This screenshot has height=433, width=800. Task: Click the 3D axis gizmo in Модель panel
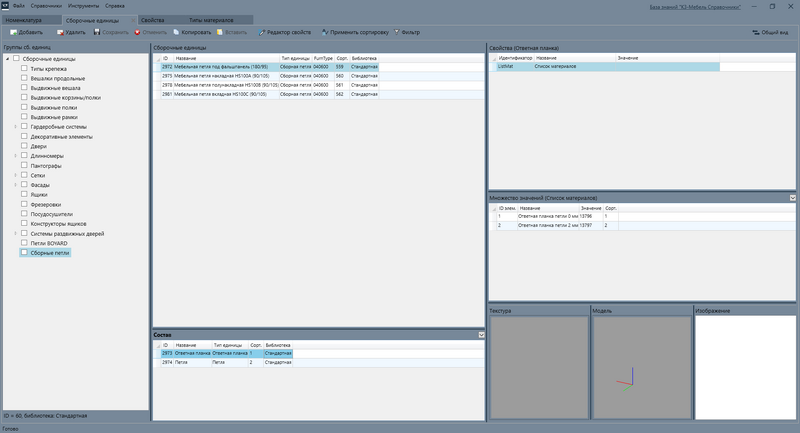point(627,379)
